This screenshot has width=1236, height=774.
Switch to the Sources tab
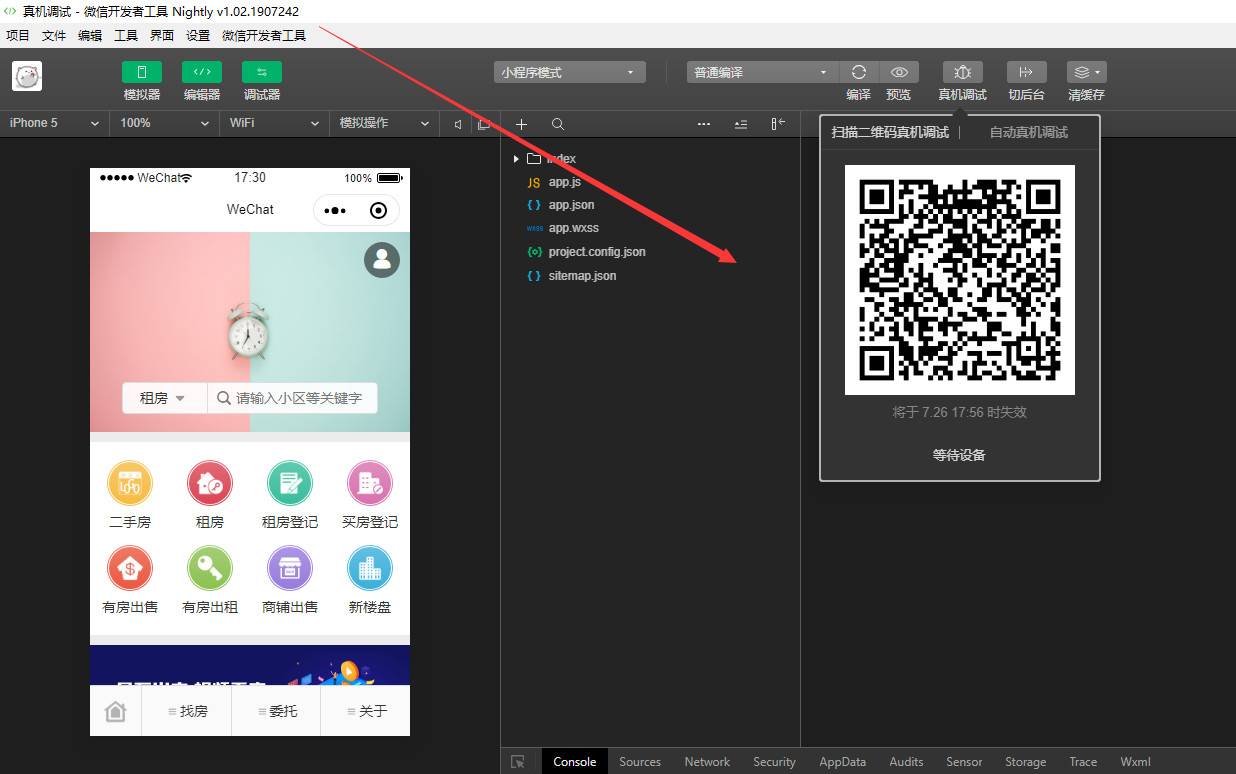pos(640,762)
